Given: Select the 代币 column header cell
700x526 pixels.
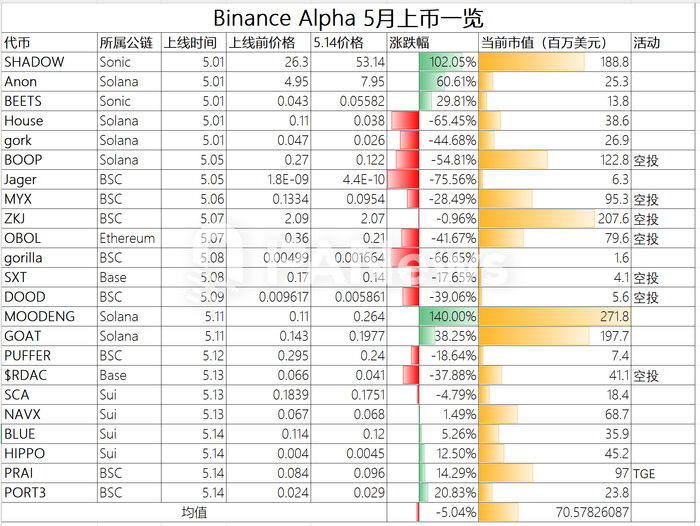Looking at the screenshot, I should click(48, 43).
